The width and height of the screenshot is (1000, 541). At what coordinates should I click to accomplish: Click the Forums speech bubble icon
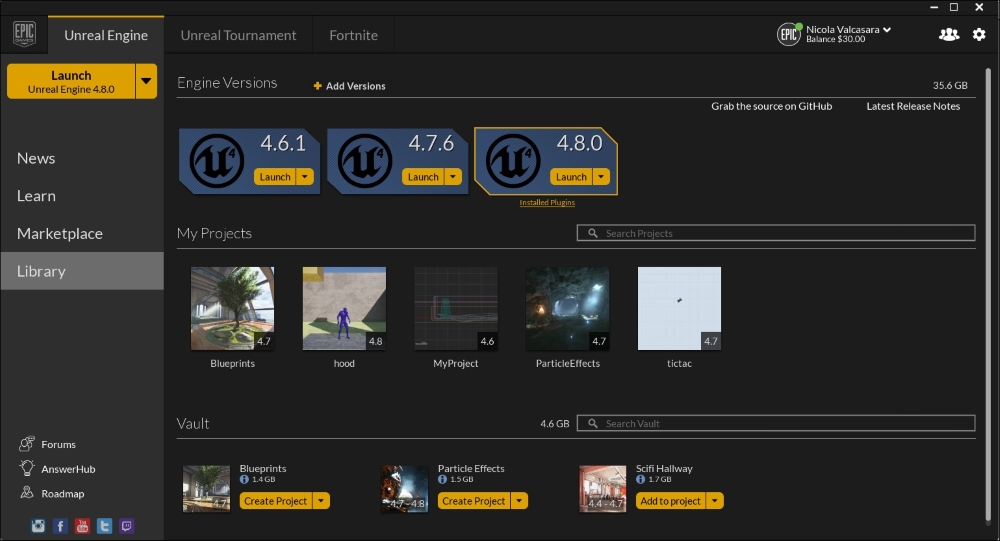[27, 443]
